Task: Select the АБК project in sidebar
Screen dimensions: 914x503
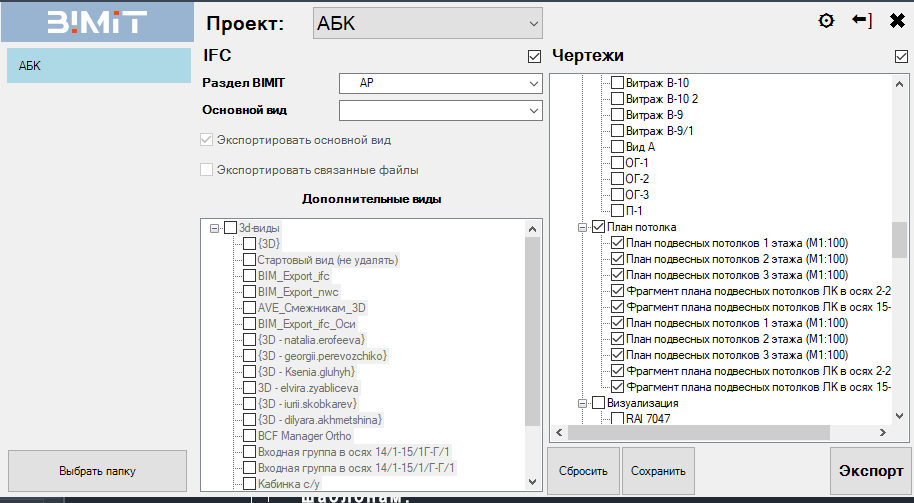Action: 96,65
